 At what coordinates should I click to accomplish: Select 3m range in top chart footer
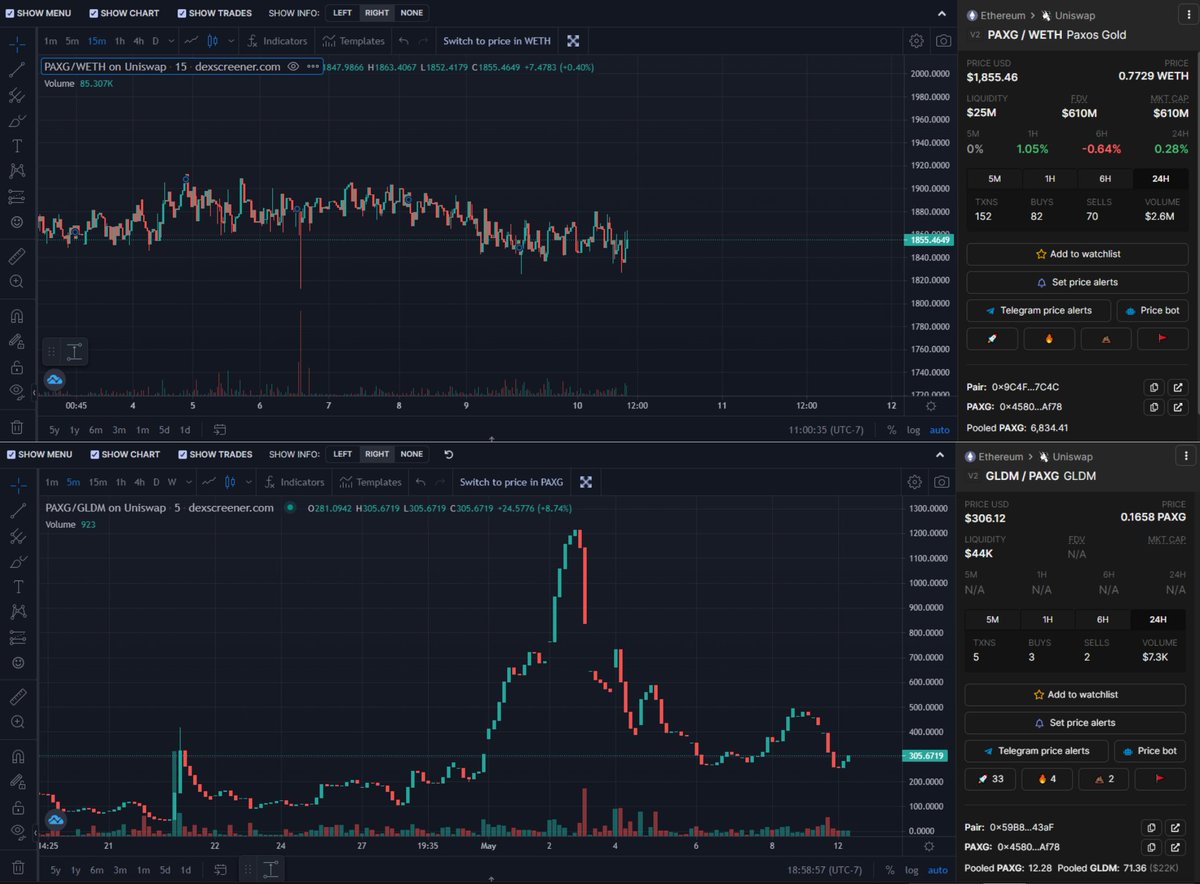coord(119,430)
